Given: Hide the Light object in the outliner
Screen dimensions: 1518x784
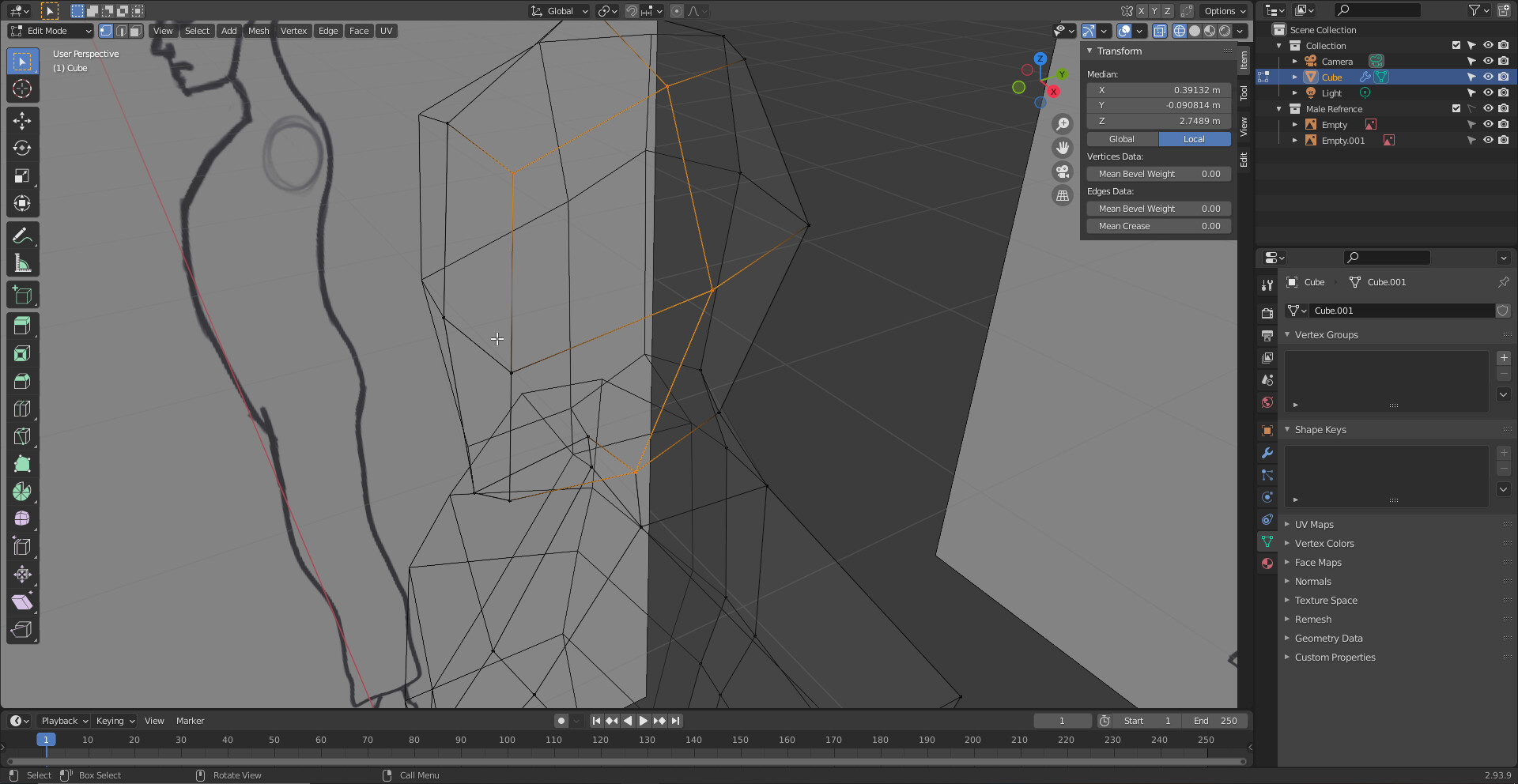Looking at the screenshot, I should click(x=1489, y=92).
